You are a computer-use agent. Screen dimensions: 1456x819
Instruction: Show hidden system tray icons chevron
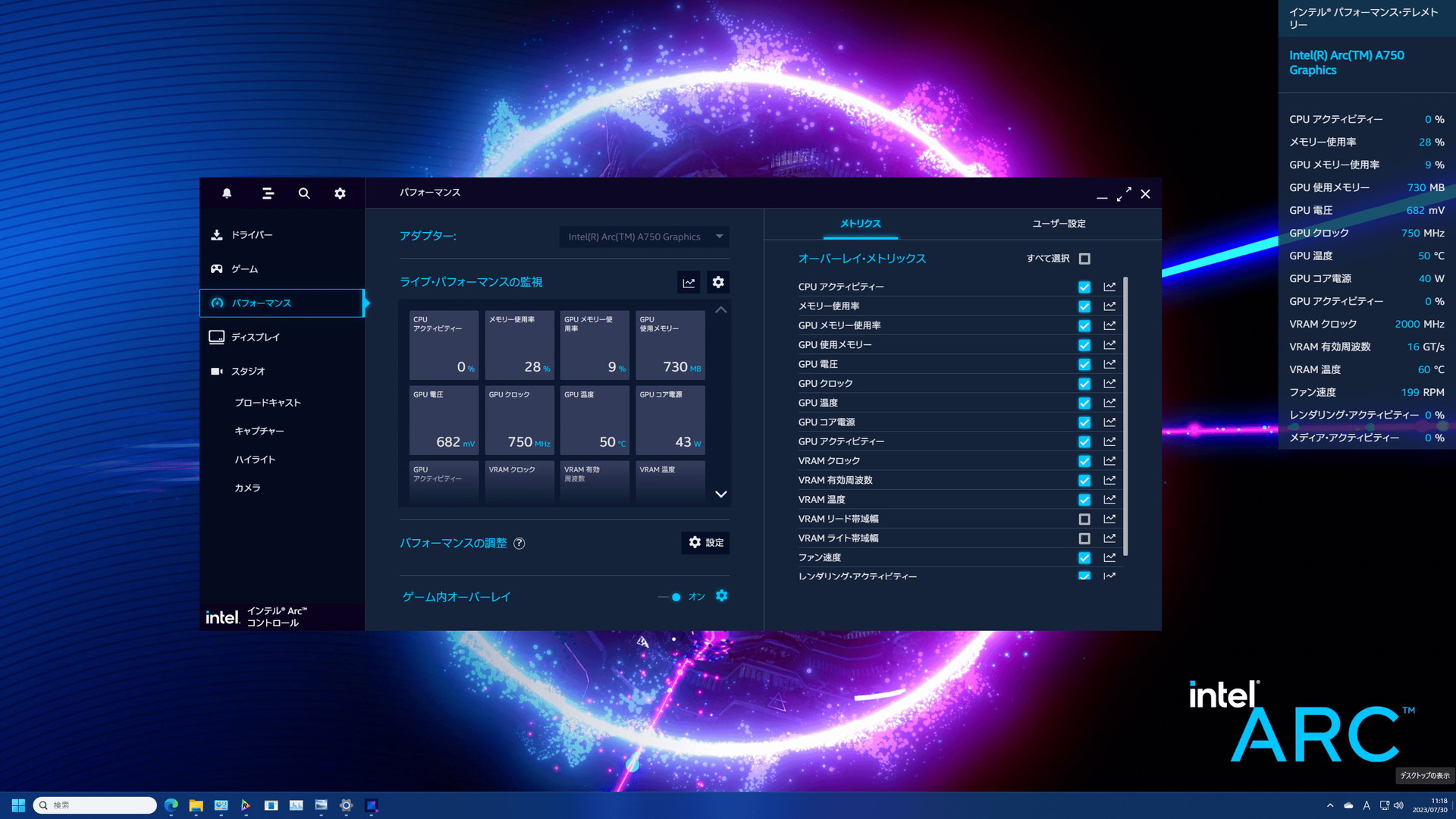tap(1330, 805)
